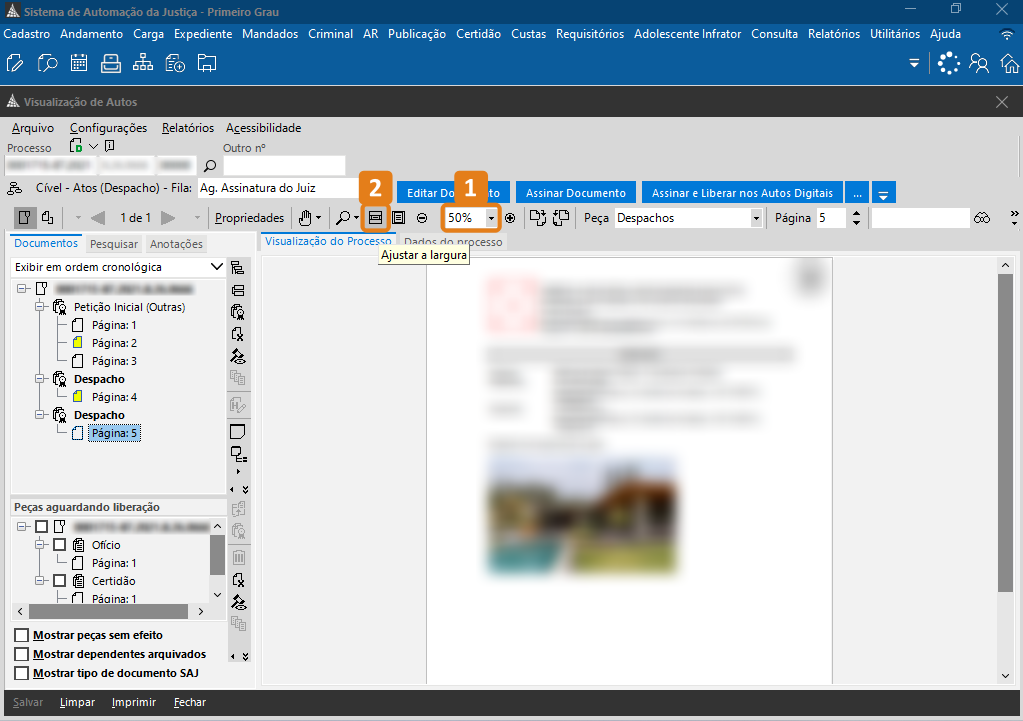This screenshot has height=721, width=1023.
Task: Click the edit document icon in main toolbar
Action: tap(14, 63)
